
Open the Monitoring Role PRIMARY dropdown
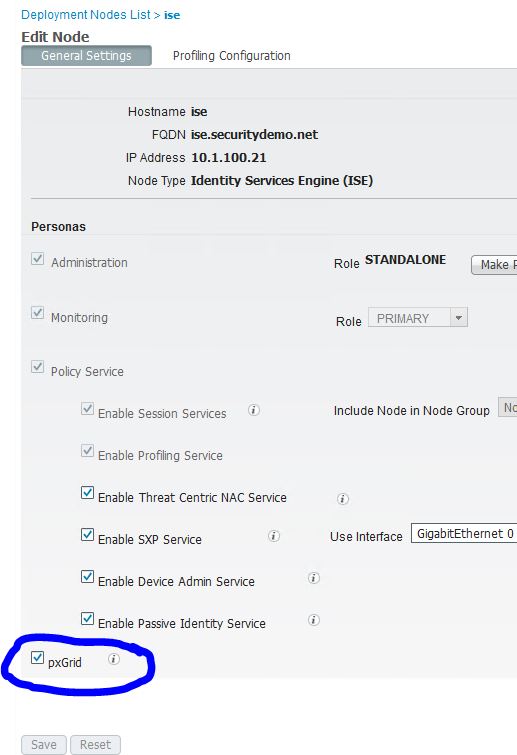coord(418,318)
